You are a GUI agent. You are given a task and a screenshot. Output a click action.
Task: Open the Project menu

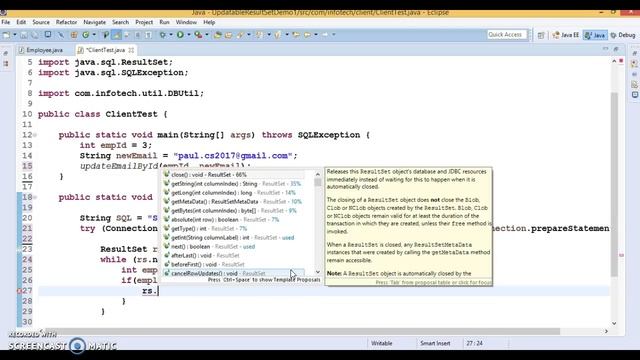144,22
